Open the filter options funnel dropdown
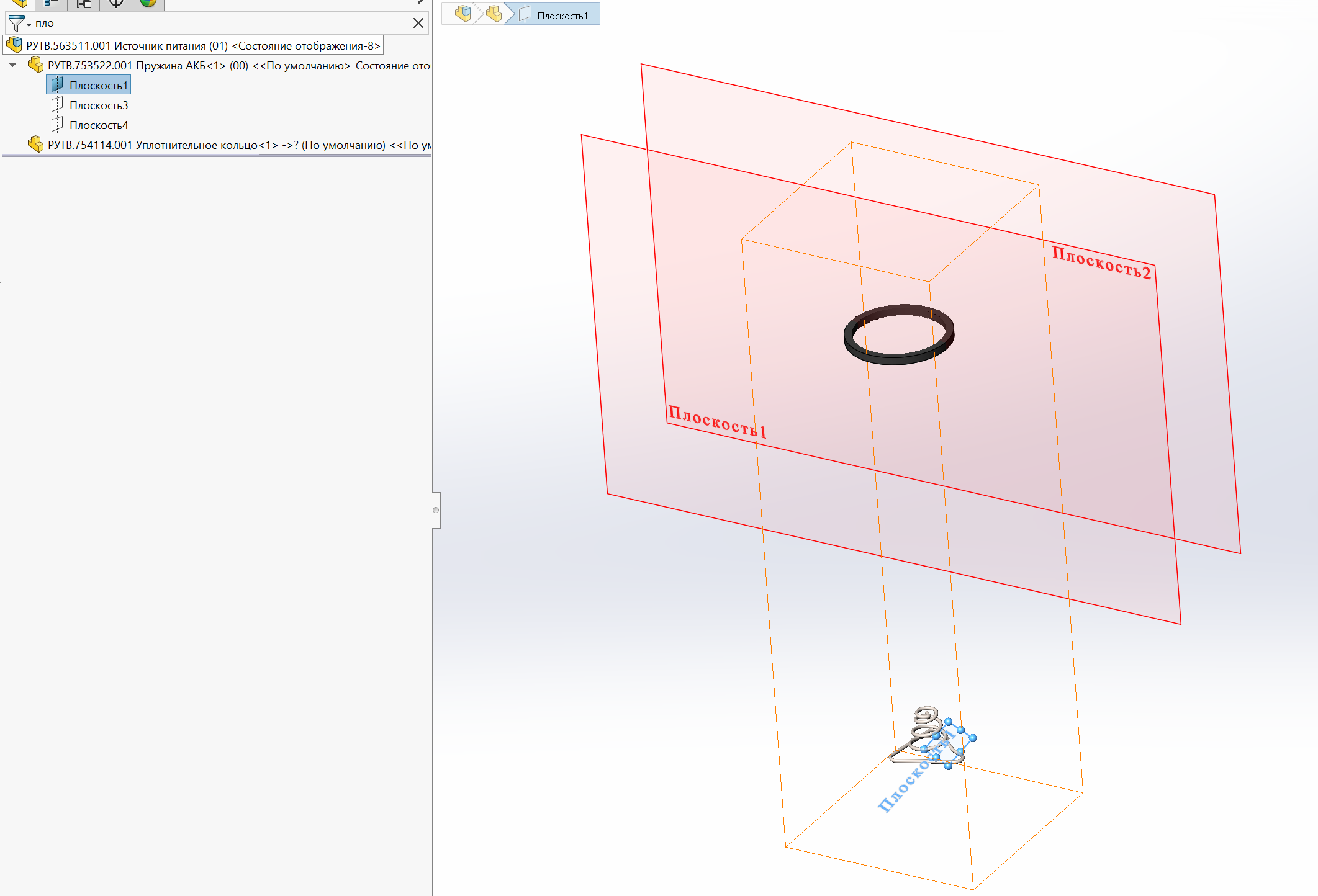 (19, 24)
